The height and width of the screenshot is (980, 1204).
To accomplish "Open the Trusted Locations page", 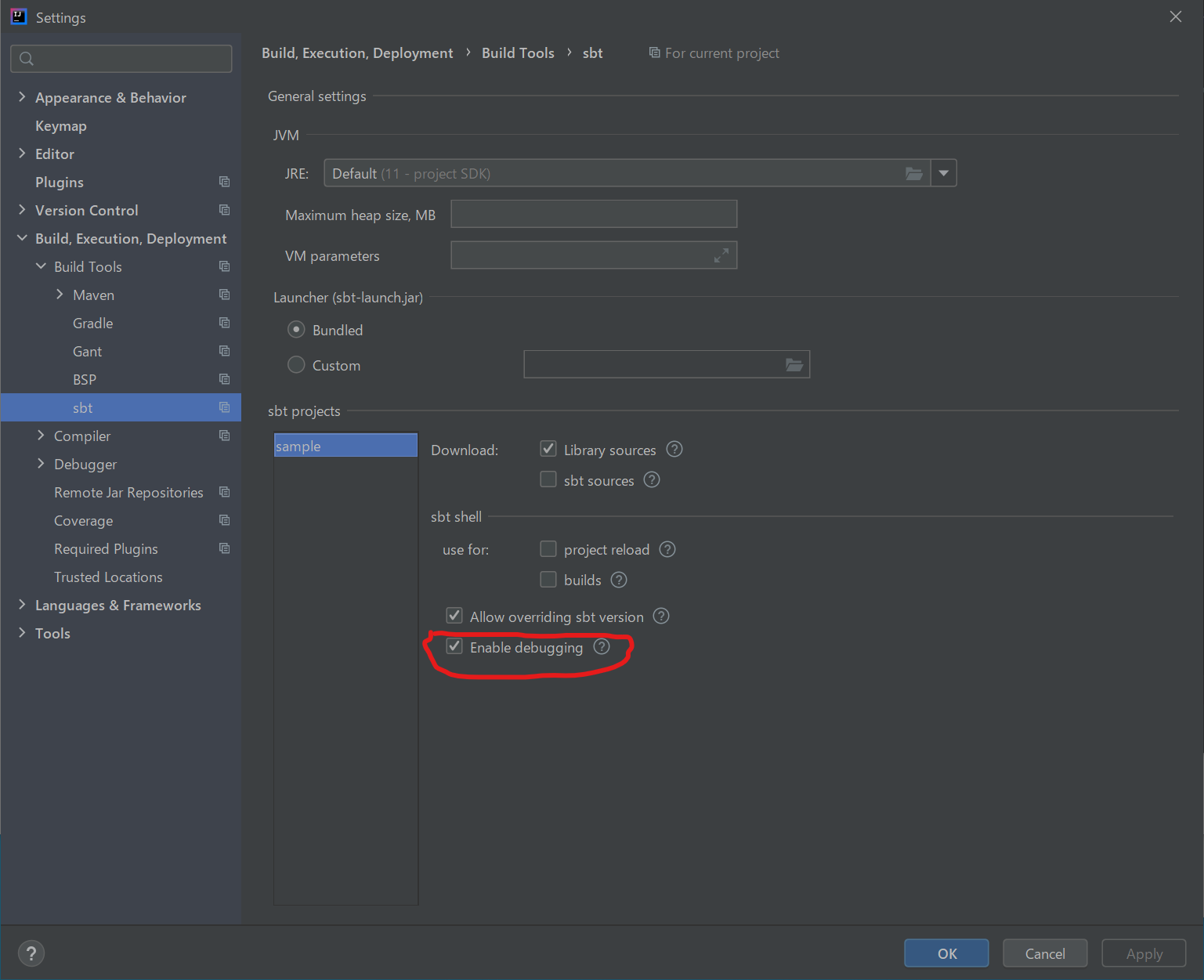I will 108,577.
